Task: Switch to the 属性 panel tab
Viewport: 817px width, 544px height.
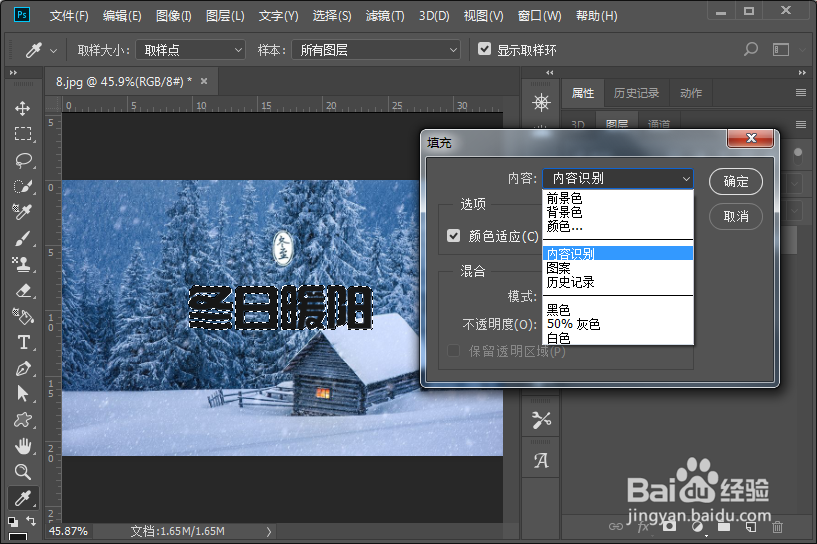Action: 583,93
